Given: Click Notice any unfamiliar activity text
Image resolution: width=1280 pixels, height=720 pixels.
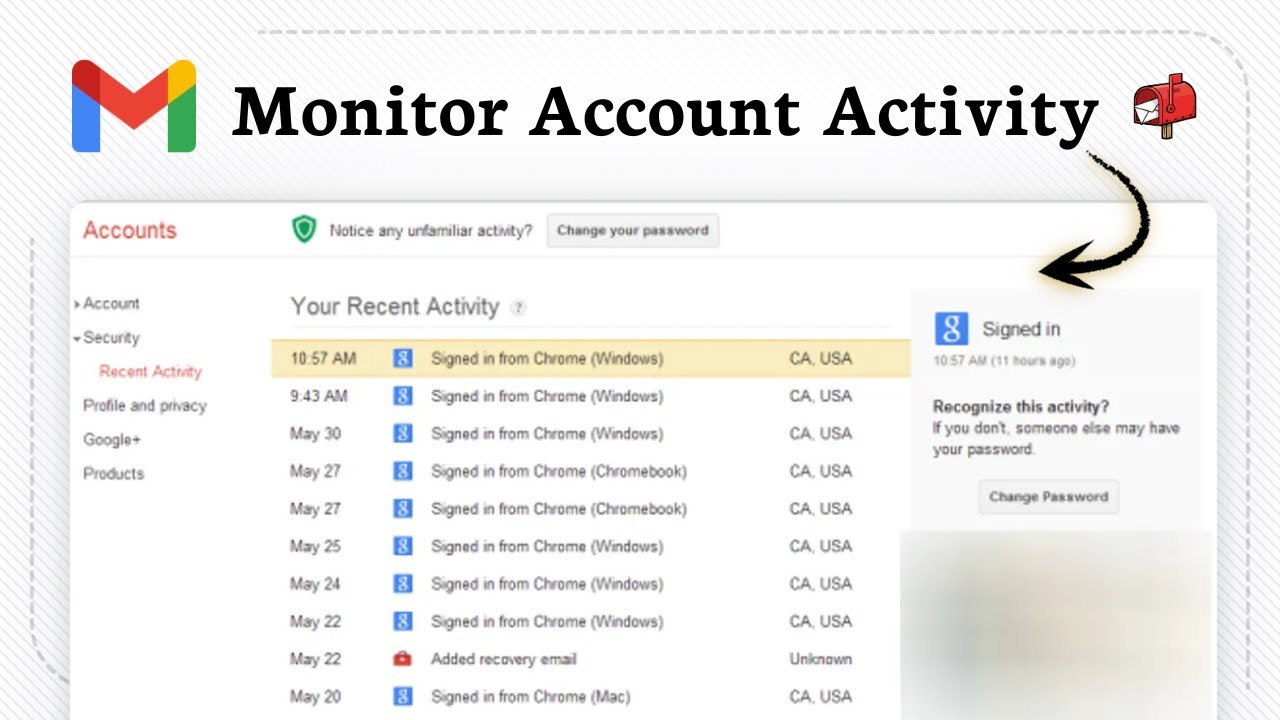Looking at the screenshot, I should click(431, 230).
